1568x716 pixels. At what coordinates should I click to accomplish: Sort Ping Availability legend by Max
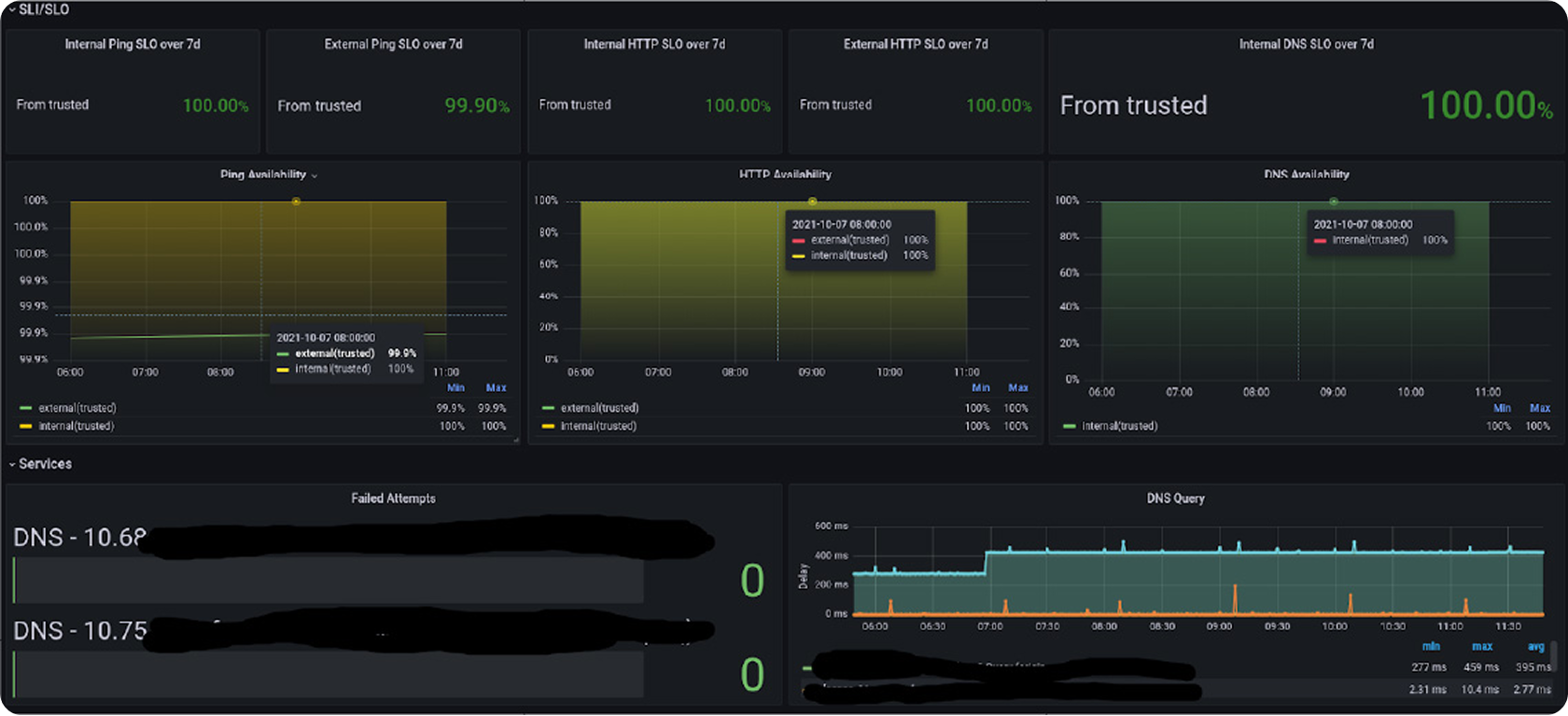pos(496,387)
